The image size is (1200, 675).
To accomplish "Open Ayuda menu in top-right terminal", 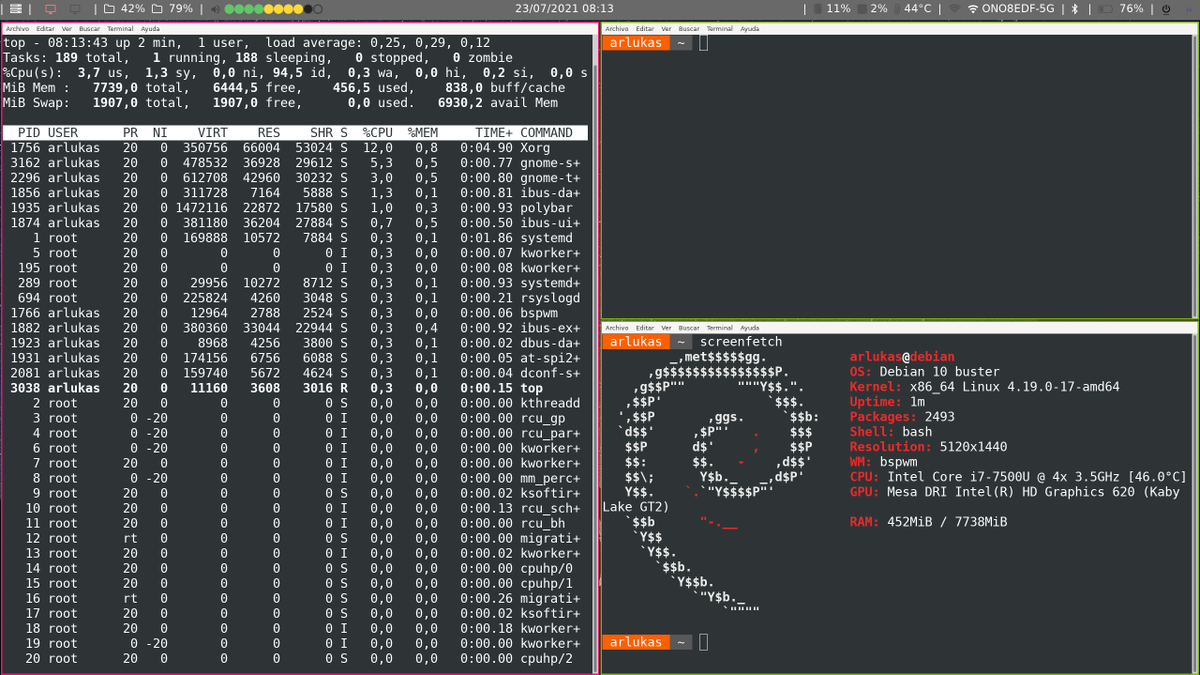I will (750, 29).
